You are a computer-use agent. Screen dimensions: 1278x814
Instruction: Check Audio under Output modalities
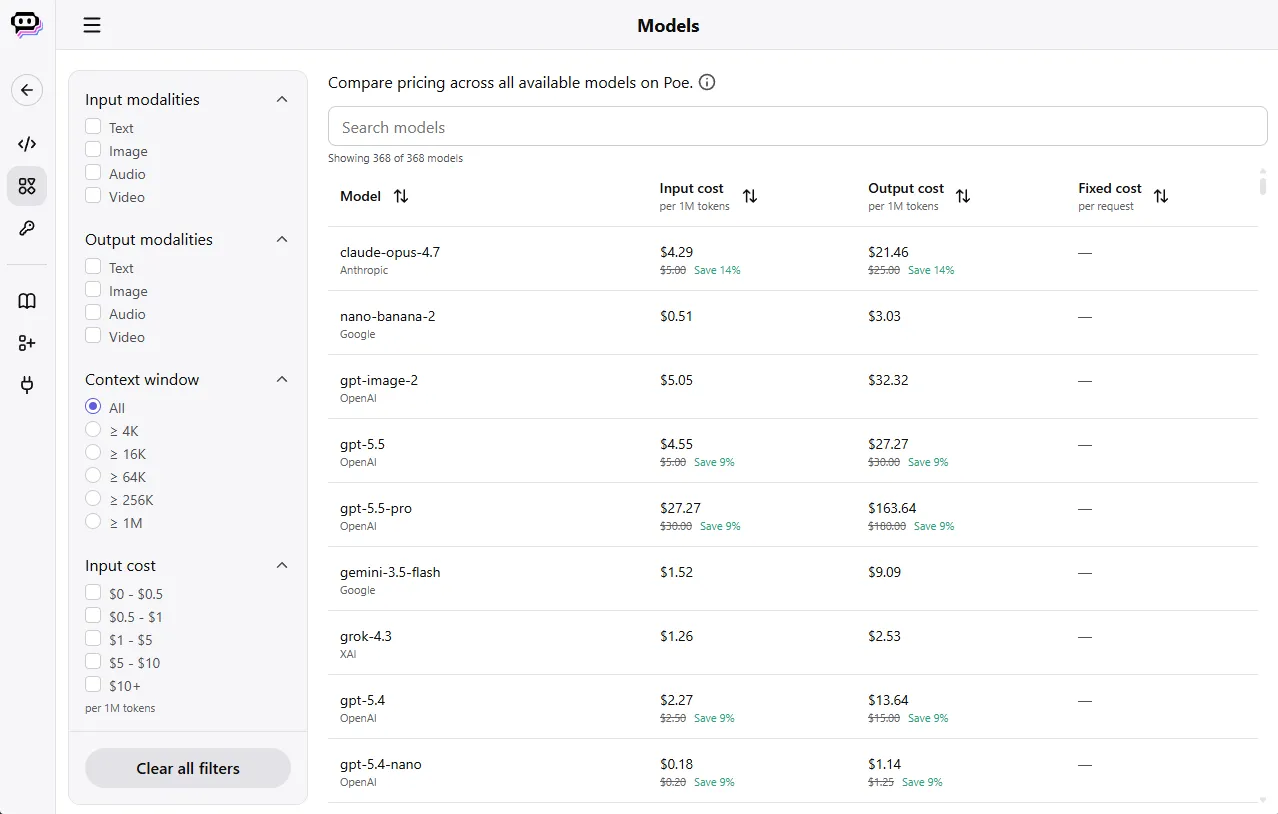93,313
